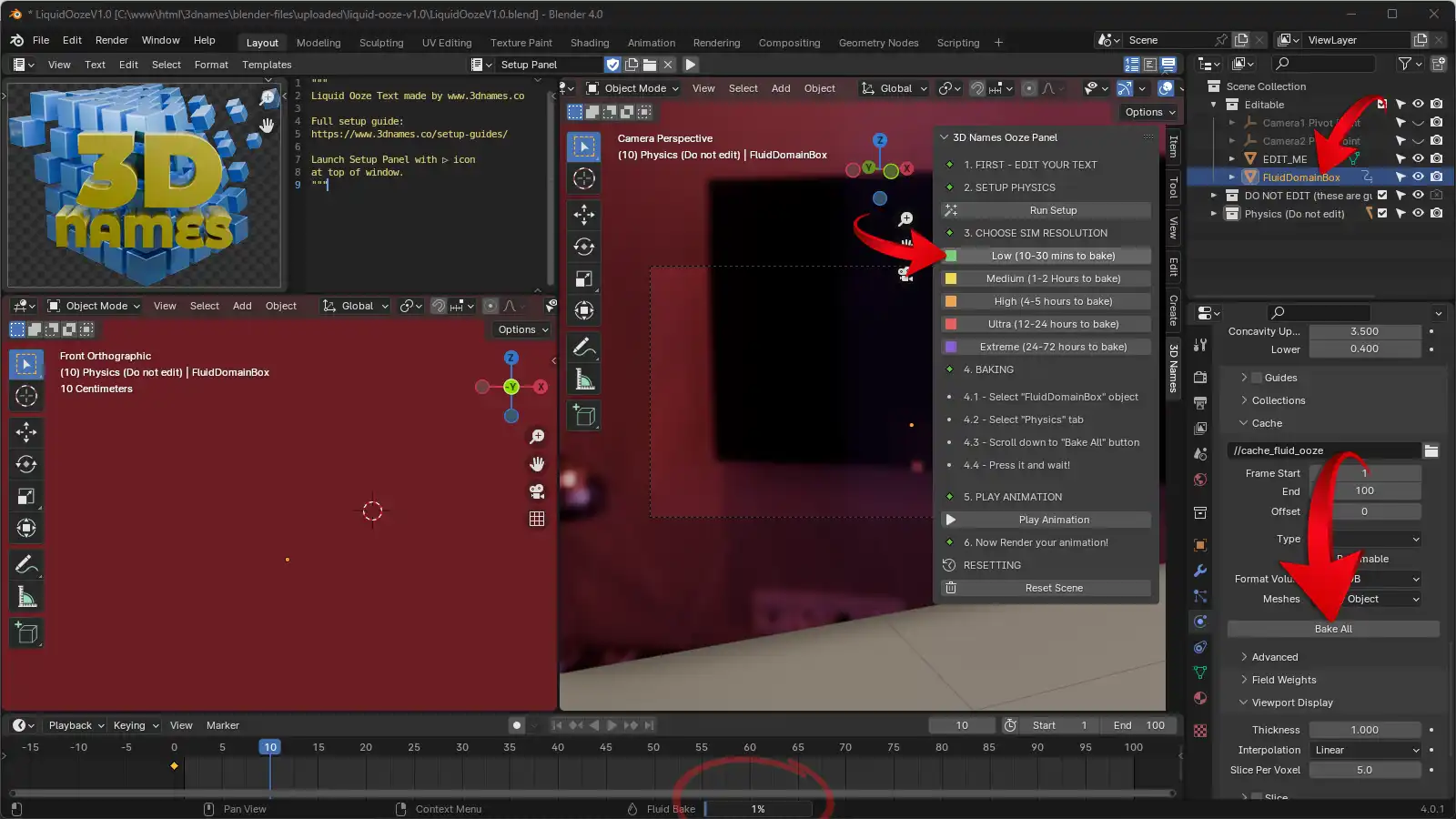
Task: Open the Output properties tab icon
Action: (x=1200, y=402)
